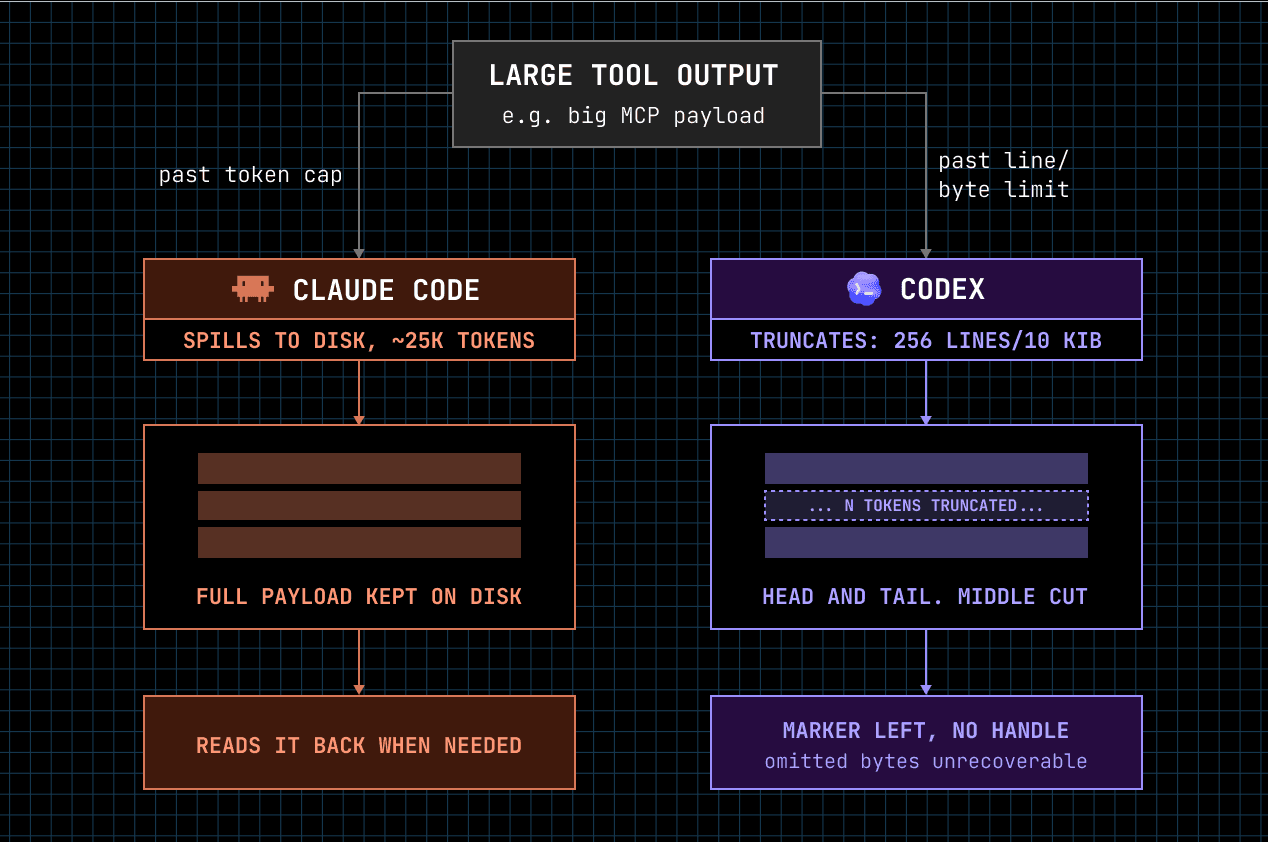This screenshot has width=1268, height=842.
Task: Select the CLAUDE CODE title text
Action: [x=386, y=290]
